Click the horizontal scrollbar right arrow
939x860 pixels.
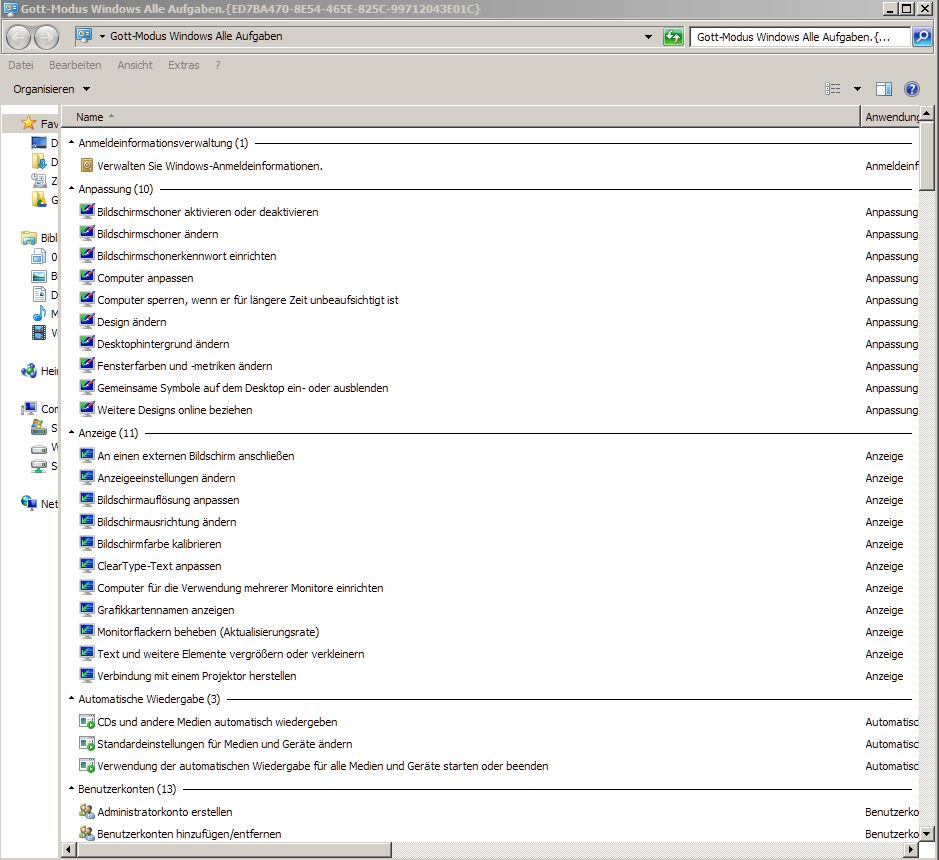911,849
